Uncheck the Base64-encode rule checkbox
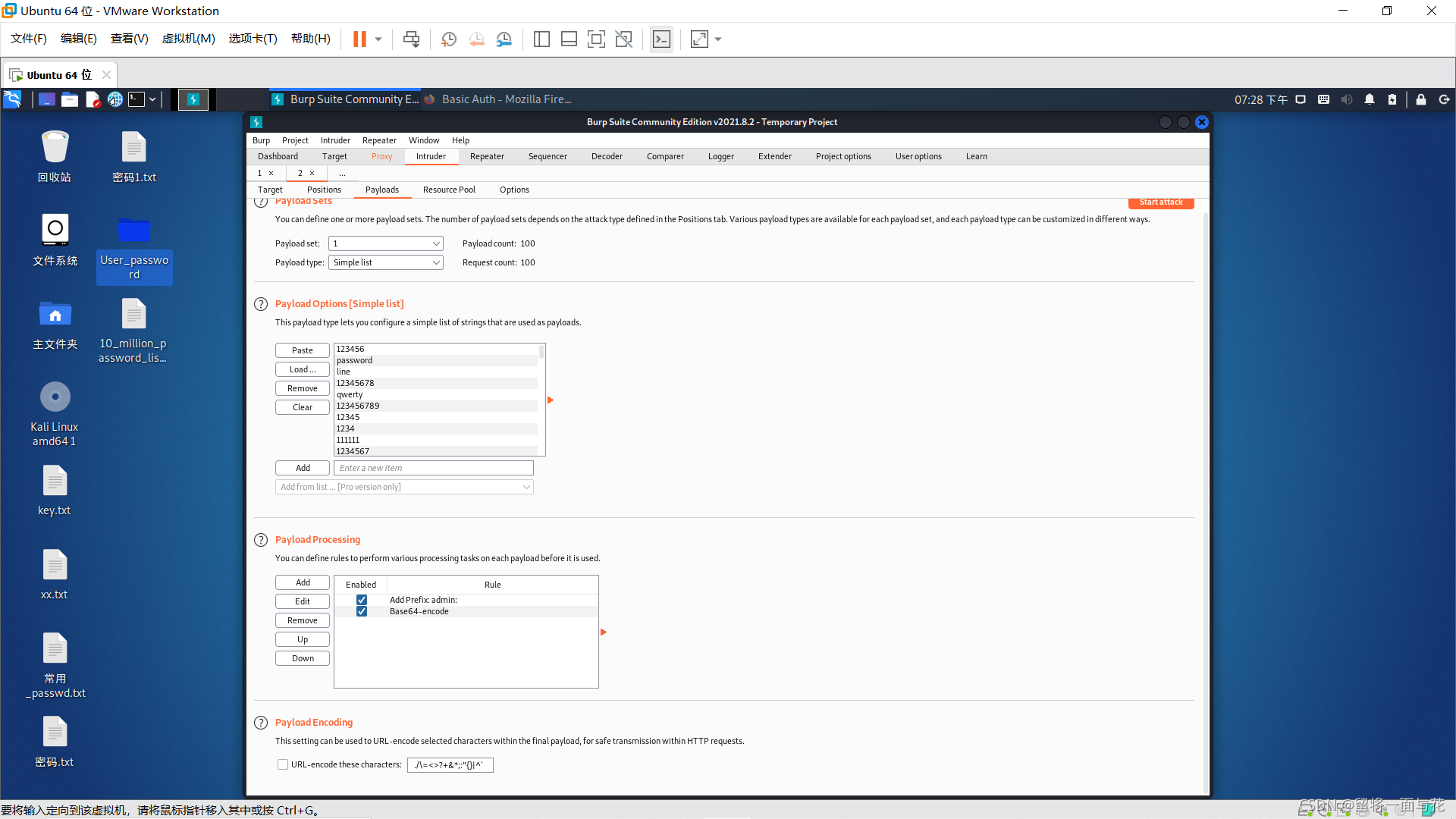This screenshot has height=819, width=1456. [x=362, y=611]
